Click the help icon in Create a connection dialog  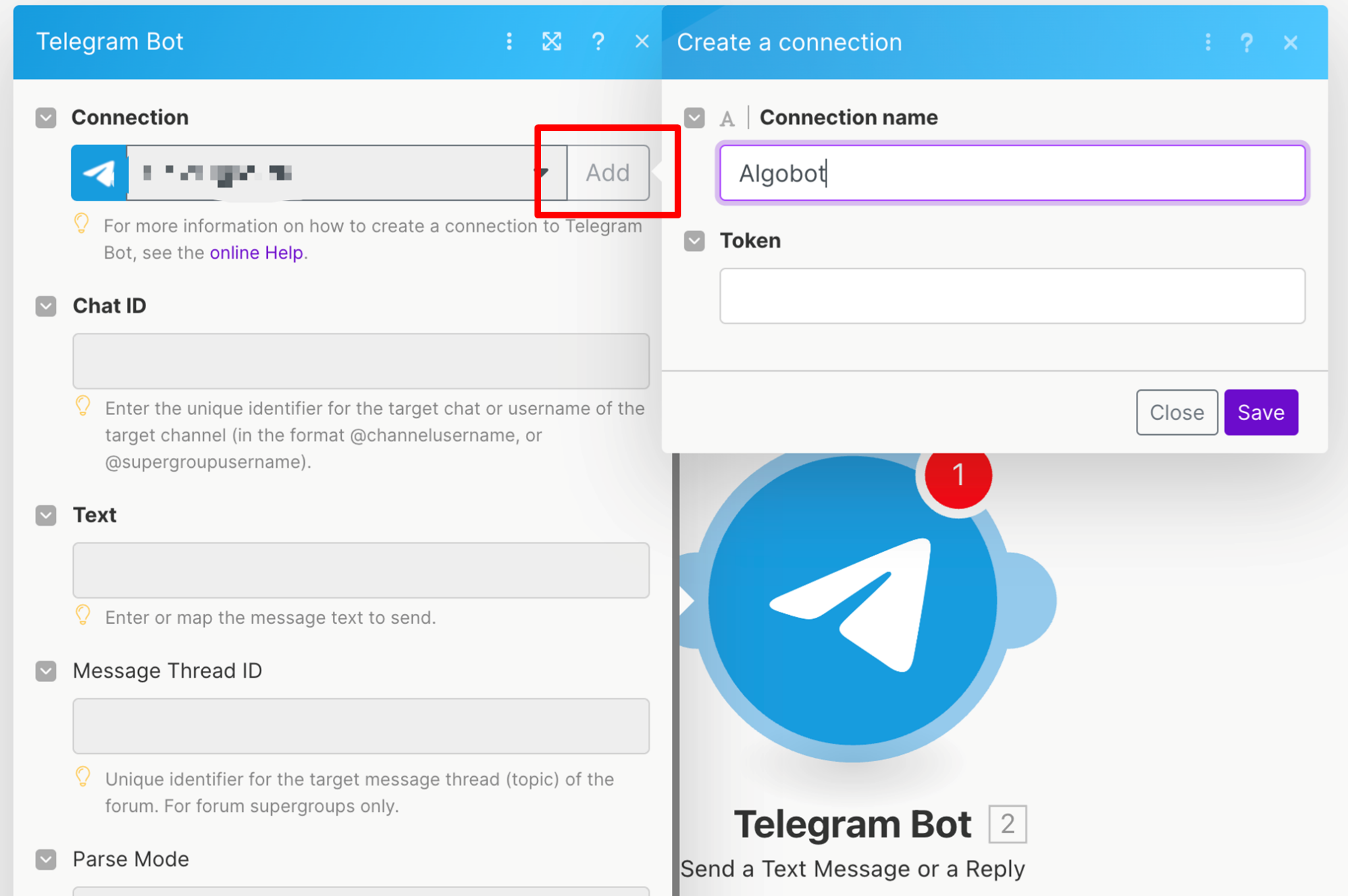pos(1247,43)
